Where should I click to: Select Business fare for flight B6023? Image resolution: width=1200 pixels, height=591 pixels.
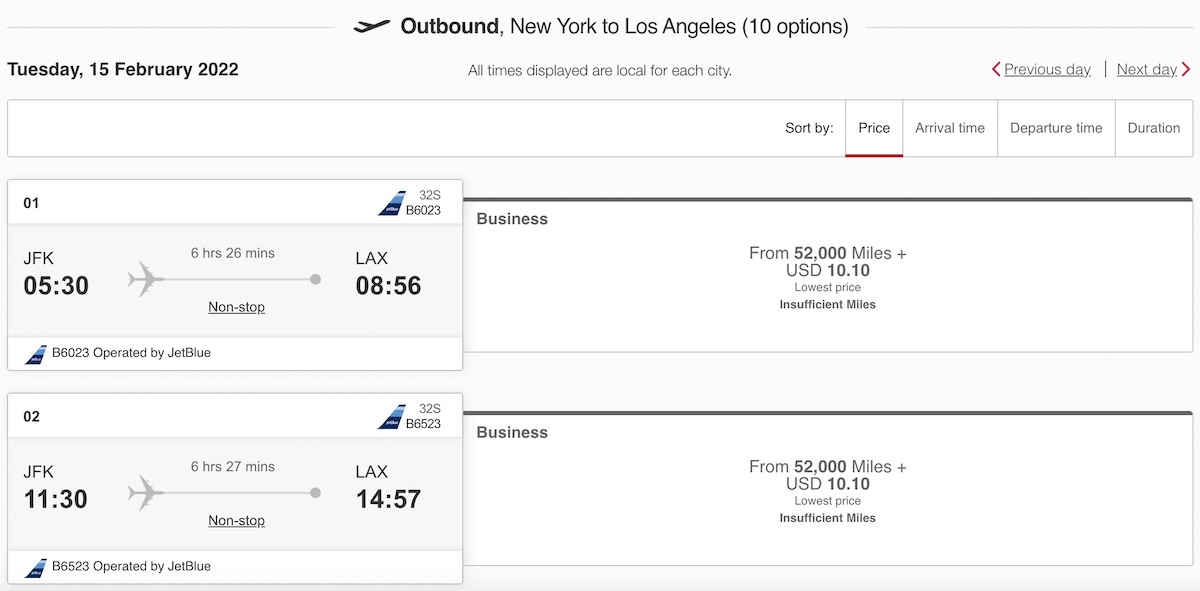pyautogui.click(x=828, y=275)
